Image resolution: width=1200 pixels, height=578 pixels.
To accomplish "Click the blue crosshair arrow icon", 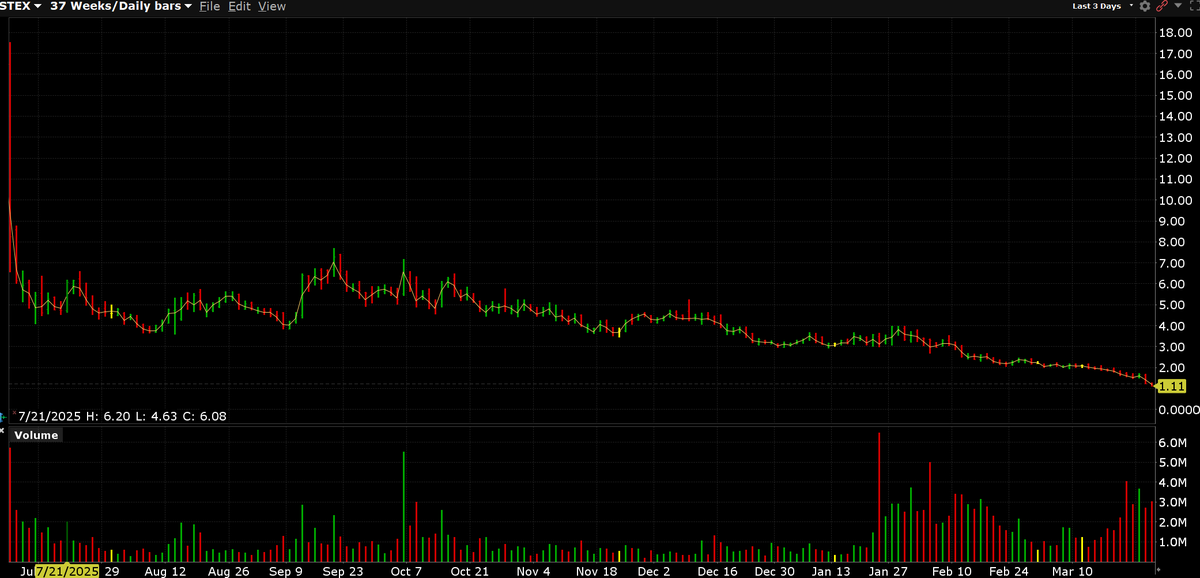I will [x=3, y=415].
